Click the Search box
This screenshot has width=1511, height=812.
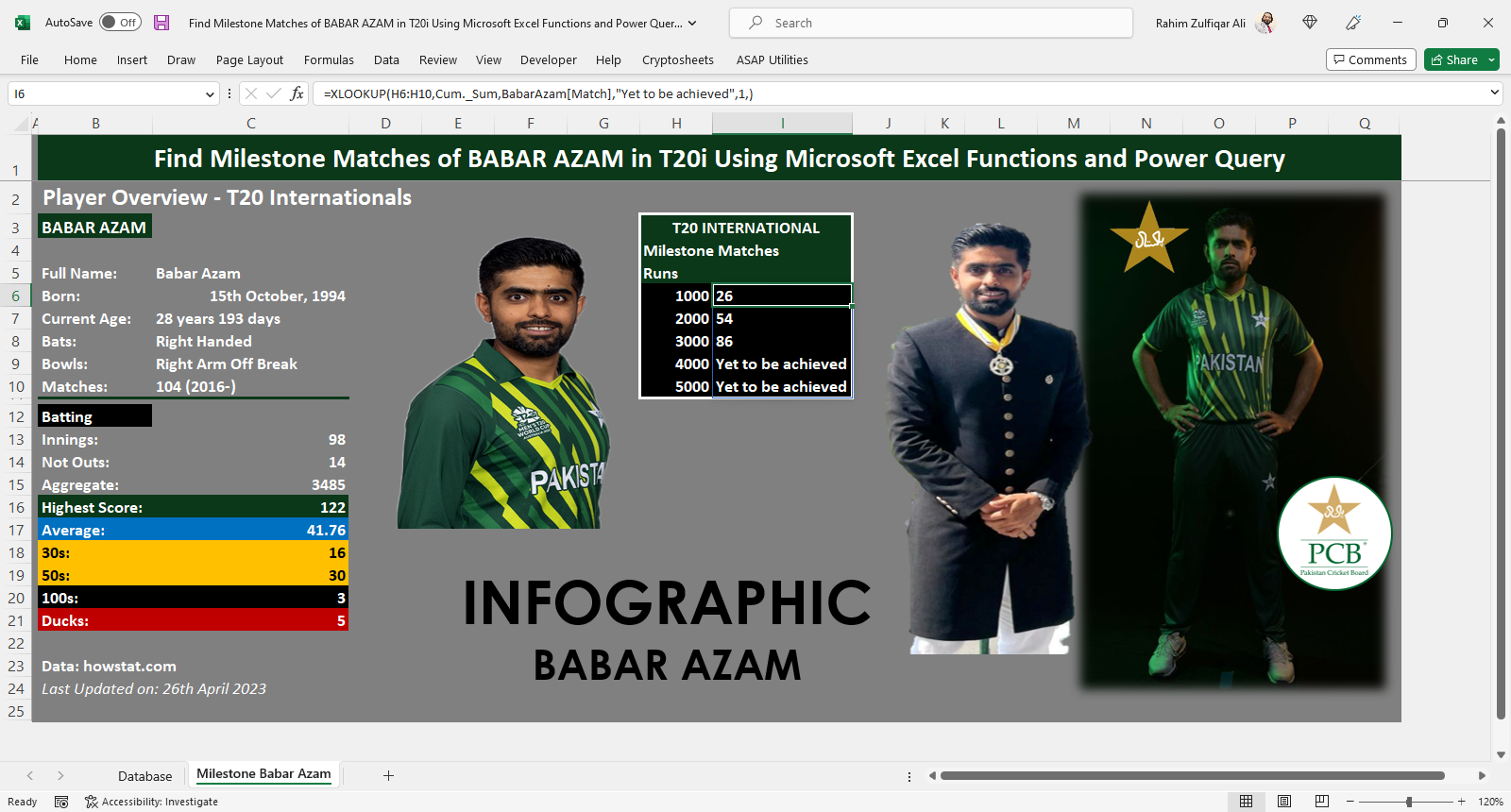931,23
